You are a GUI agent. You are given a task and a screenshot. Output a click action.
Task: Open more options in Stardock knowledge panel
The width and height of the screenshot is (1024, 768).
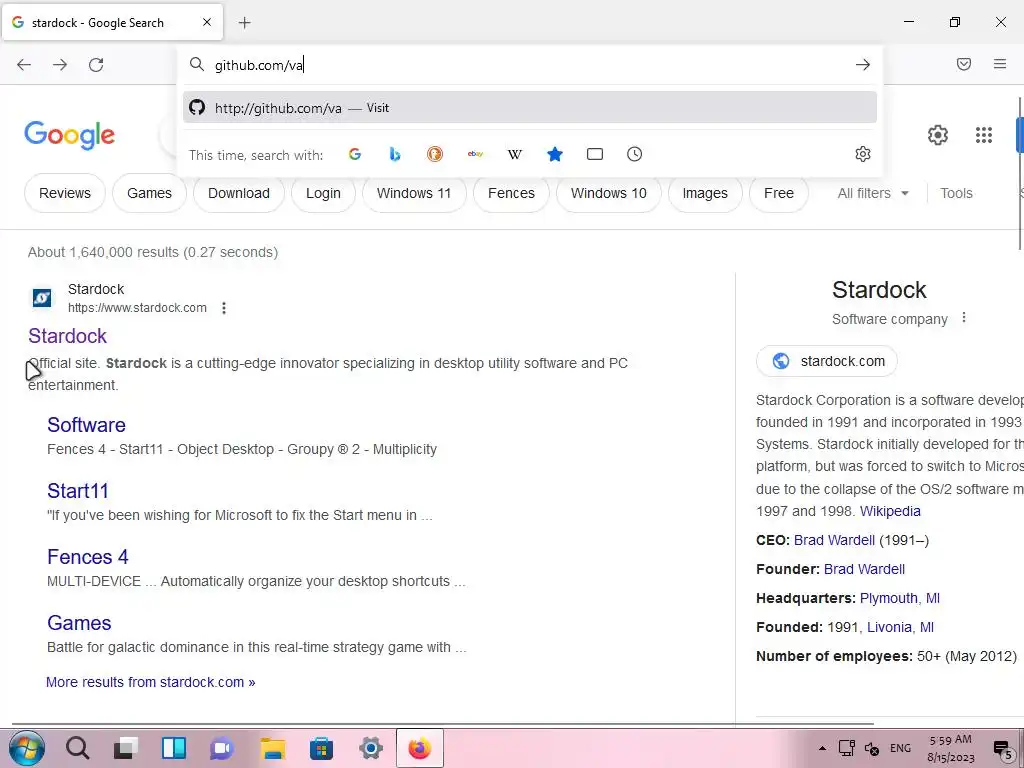pos(964,318)
